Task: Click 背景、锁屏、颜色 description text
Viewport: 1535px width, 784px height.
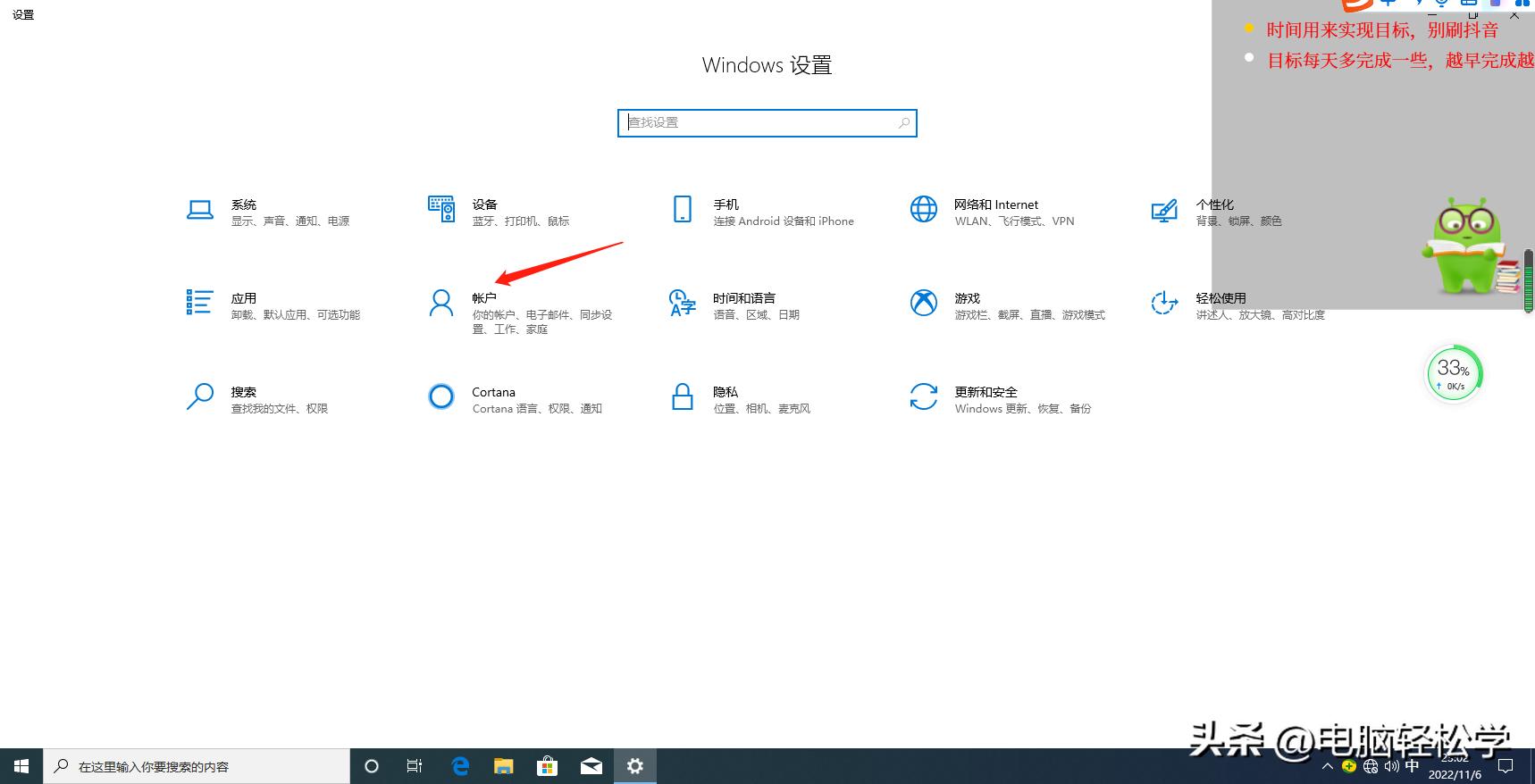Action: (1239, 221)
